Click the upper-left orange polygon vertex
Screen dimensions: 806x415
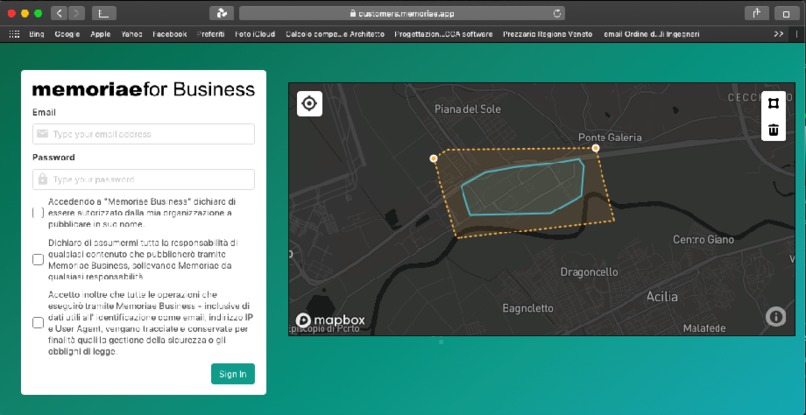pyautogui.click(x=433, y=158)
